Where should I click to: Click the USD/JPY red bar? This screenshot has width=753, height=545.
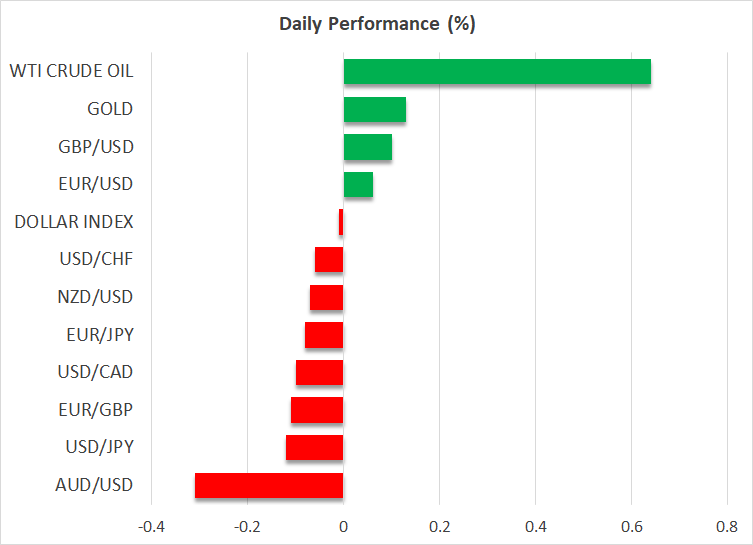point(314,447)
